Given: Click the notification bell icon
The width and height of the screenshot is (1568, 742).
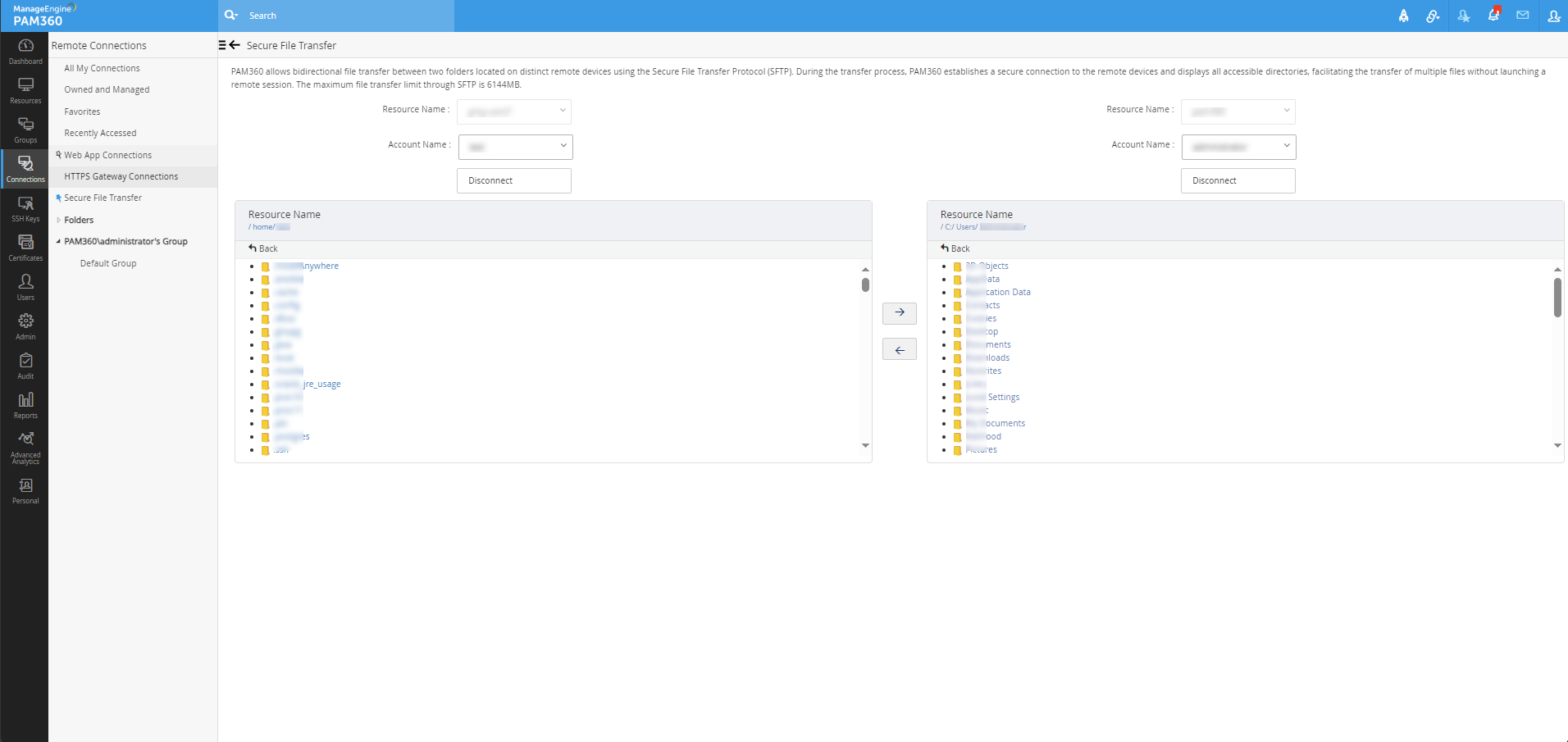Looking at the screenshot, I should coord(1493,16).
